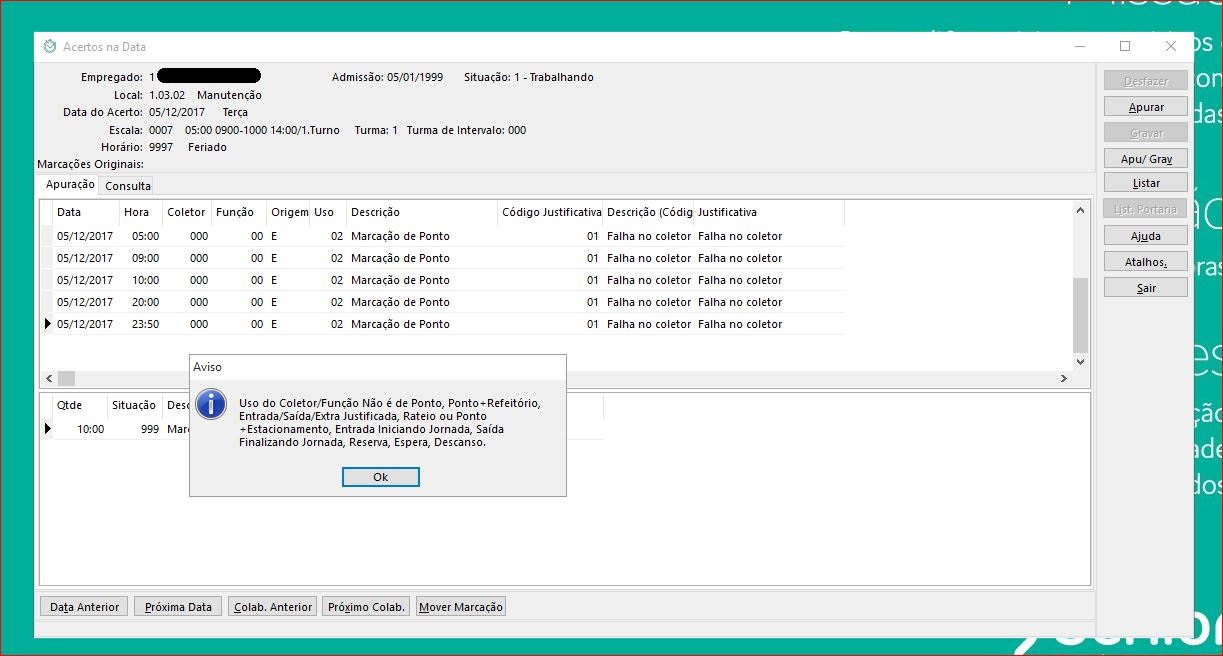Exit using the Sair button
This screenshot has height=656, width=1223.
pos(1146,288)
